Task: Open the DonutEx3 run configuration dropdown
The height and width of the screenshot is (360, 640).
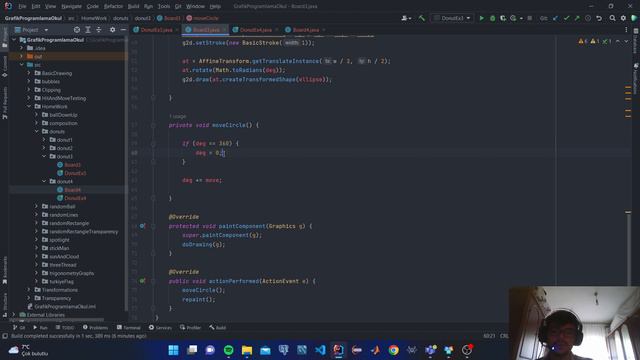Action: pos(452,18)
